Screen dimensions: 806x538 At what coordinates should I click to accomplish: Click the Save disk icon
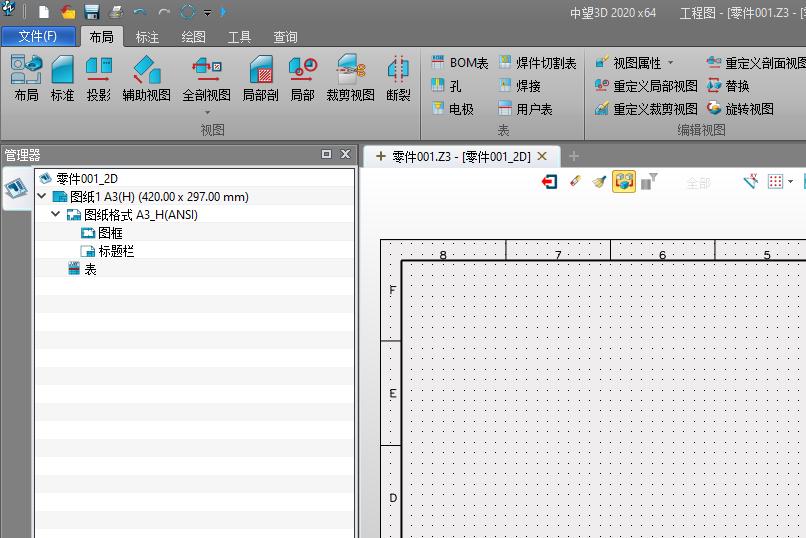tap(92, 11)
